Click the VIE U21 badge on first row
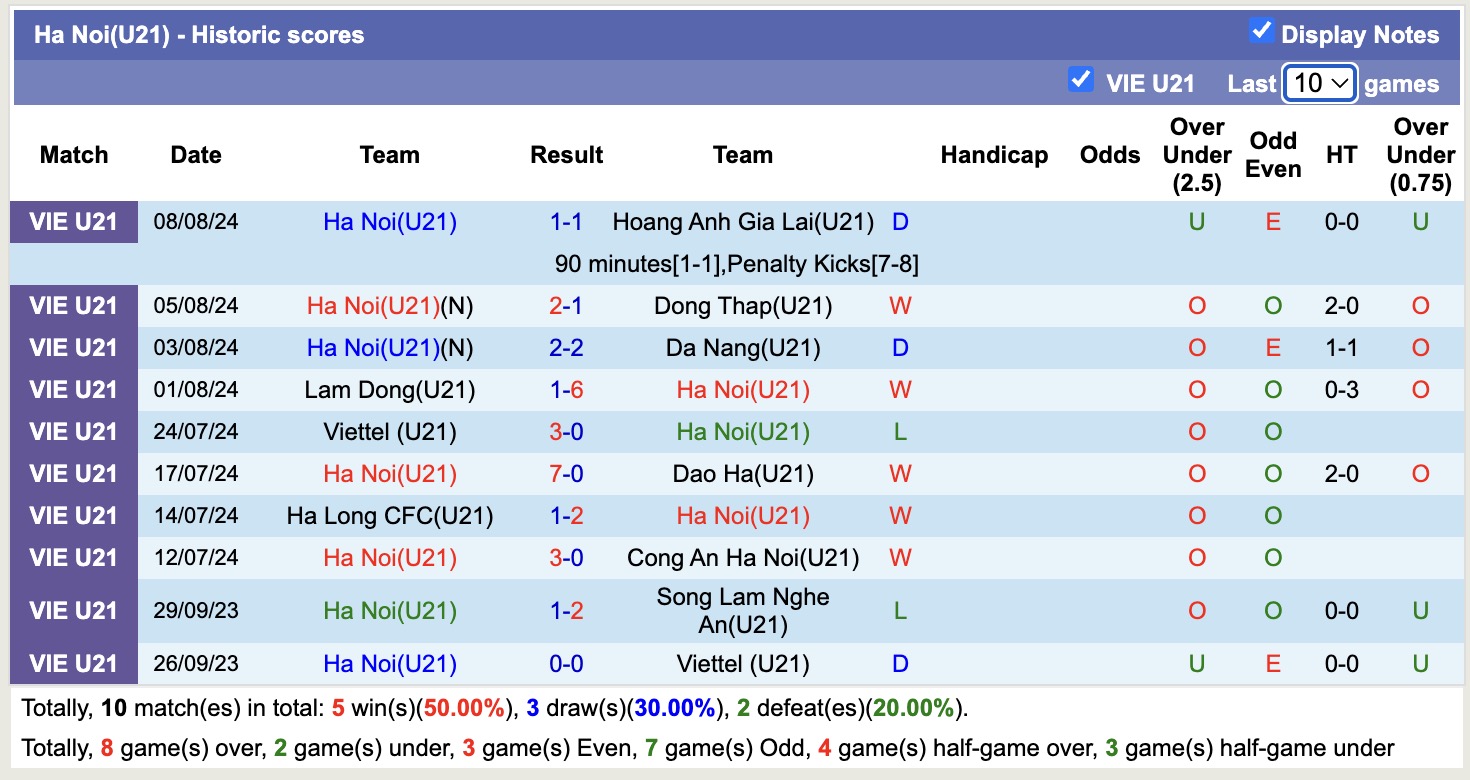Viewport: 1470px width, 780px height. tap(73, 222)
